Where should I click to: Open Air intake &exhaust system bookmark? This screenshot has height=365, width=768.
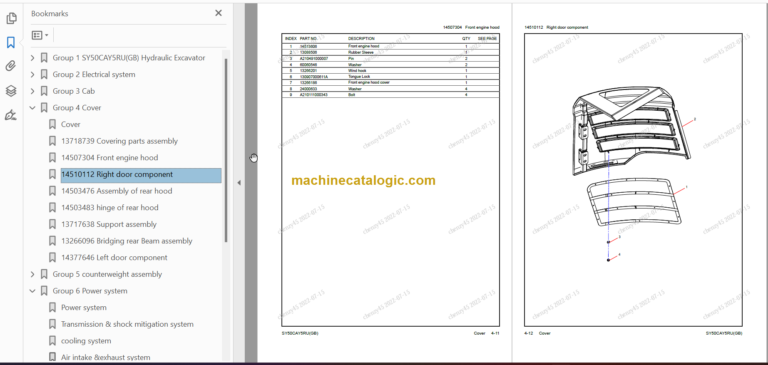pos(106,358)
